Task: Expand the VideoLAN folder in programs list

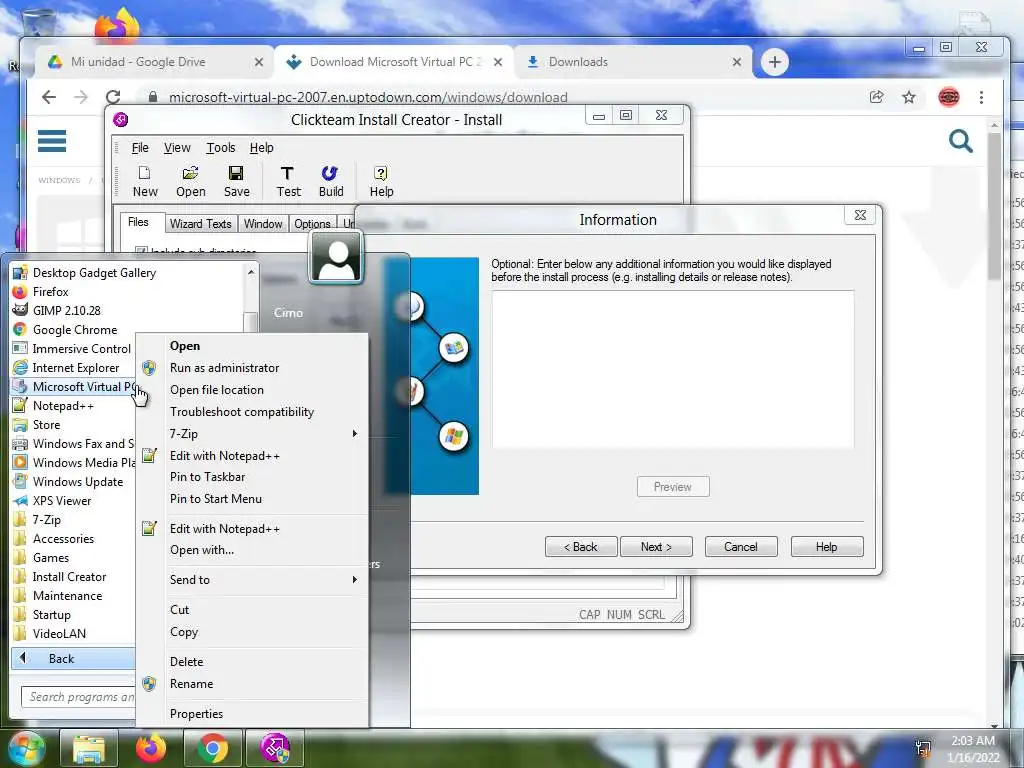Action: pos(59,633)
